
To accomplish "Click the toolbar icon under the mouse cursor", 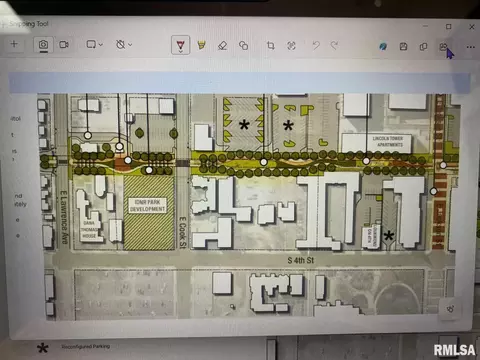I will pos(443,47).
